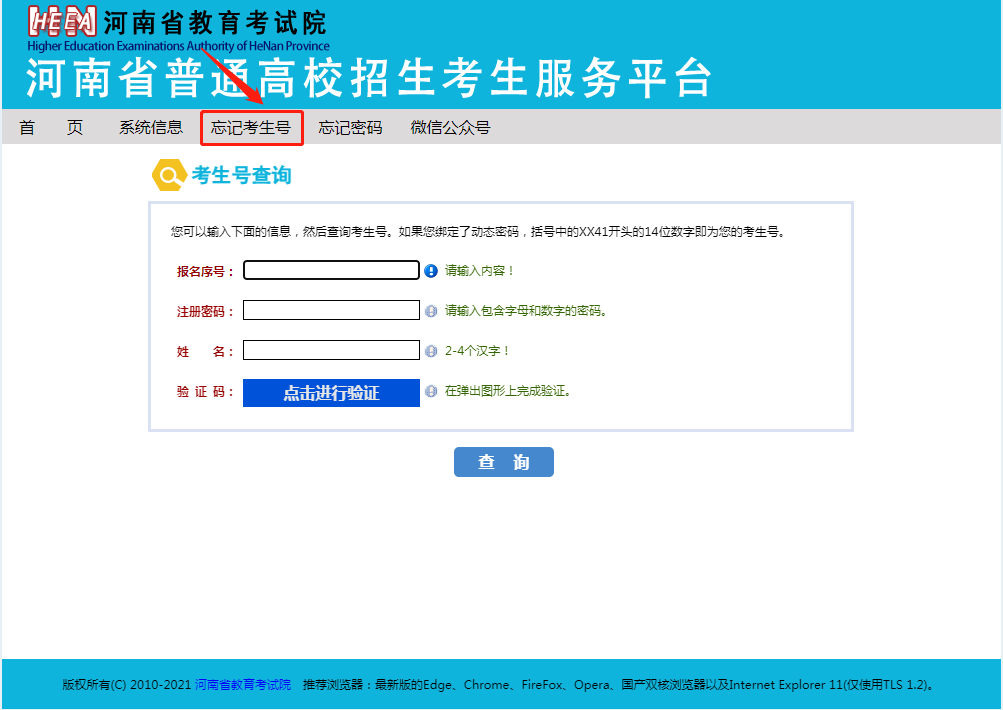This screenshot has width=1003, height=710.
Task: Click the info icon beside the 姓名 field
Action: [x=431, y=351]
